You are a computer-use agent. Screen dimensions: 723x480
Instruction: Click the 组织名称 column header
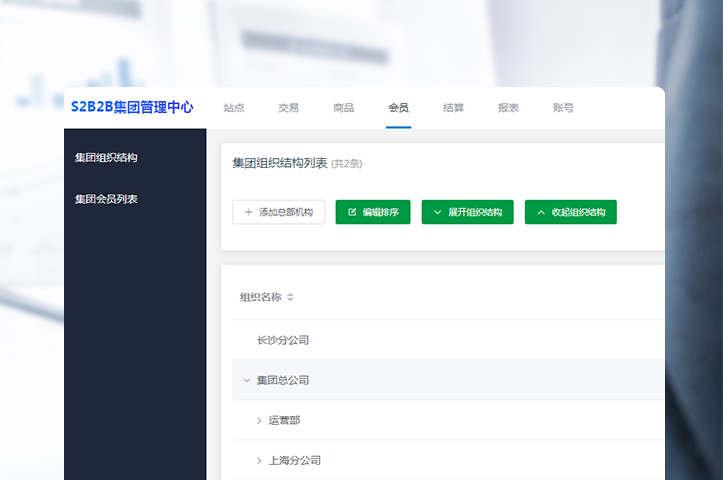[261, 297]
